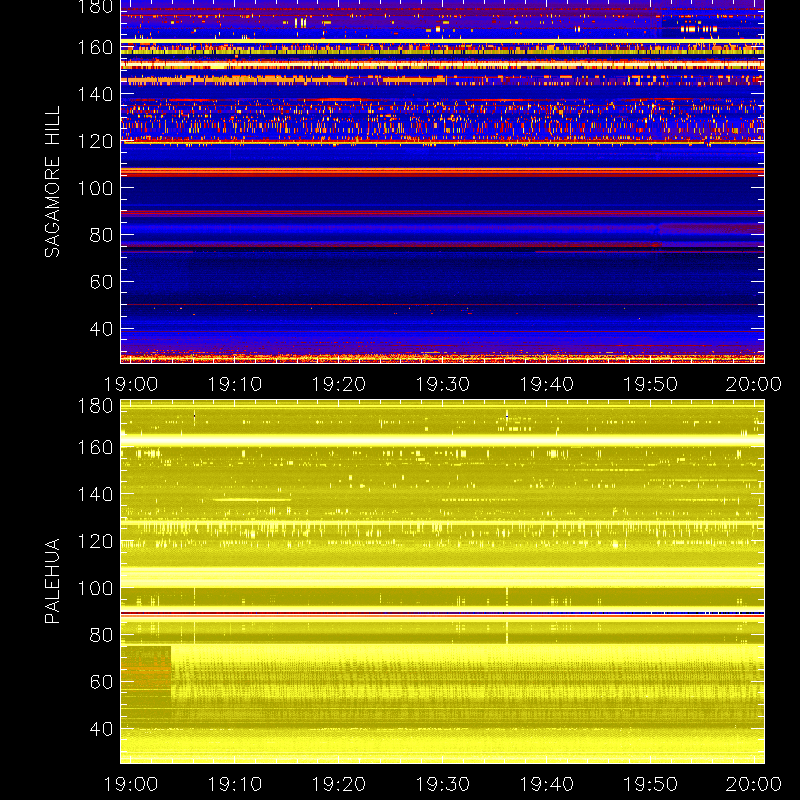
Task: Pick the 20:00 time label below Sagamore Hill plot
Action: point(754,384)
